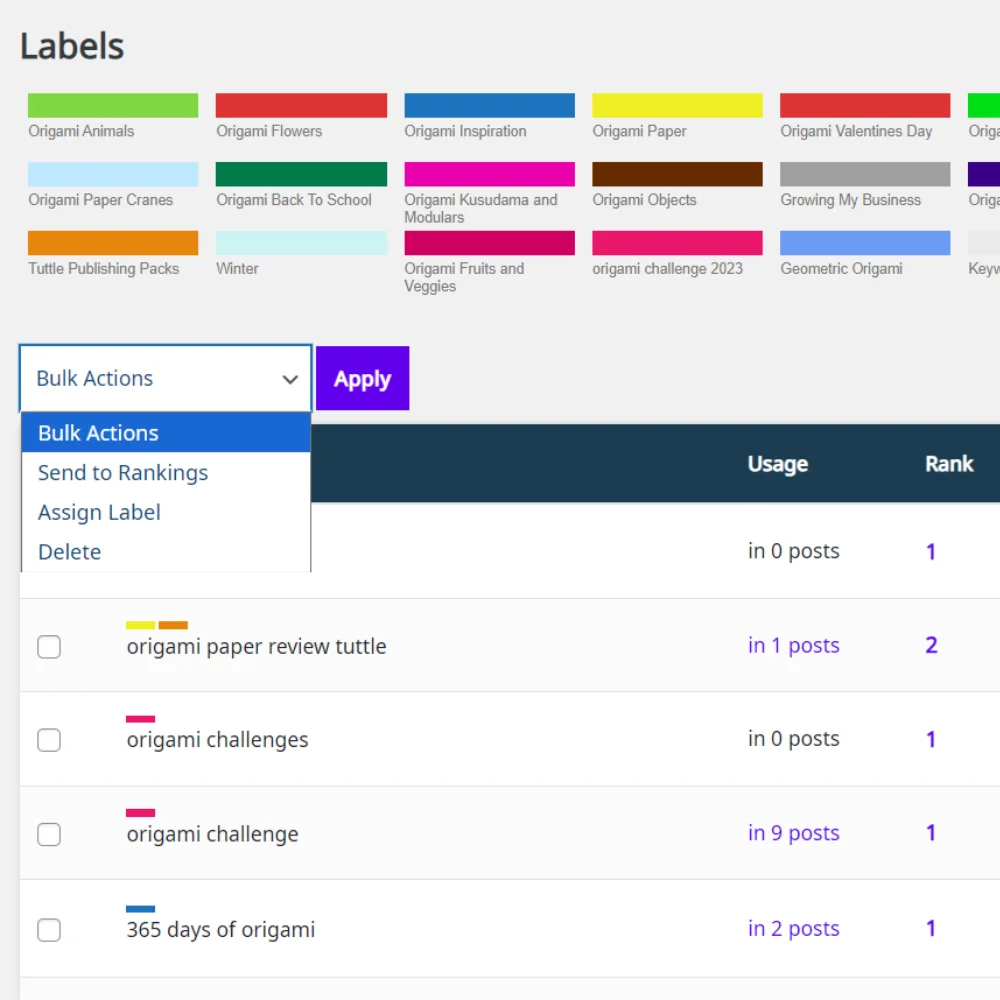Click the Origami Animals green label swatch
Viewport: 1000px width, 1000px height.
[112, 106]
